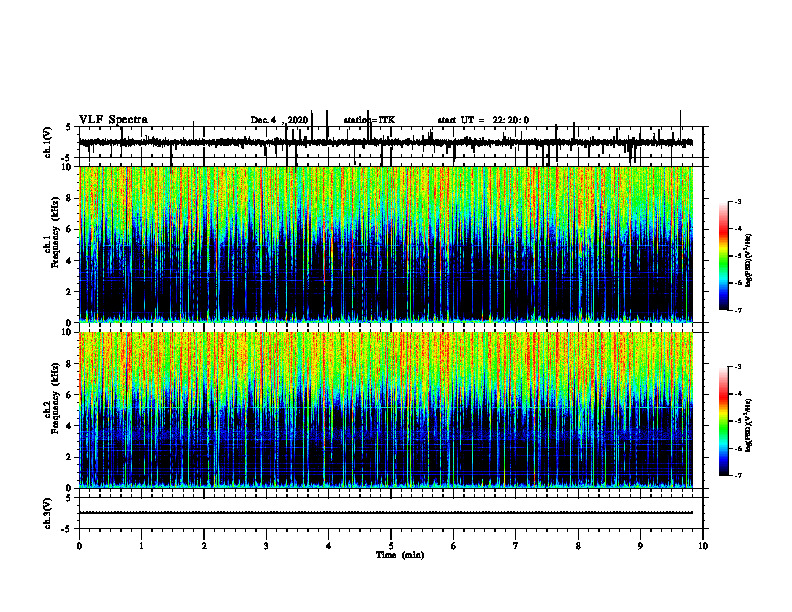Select the ch.1 colorbar unit label log(PSD)
This screenshot has height=612, width=792.
(x=749, y=261)
